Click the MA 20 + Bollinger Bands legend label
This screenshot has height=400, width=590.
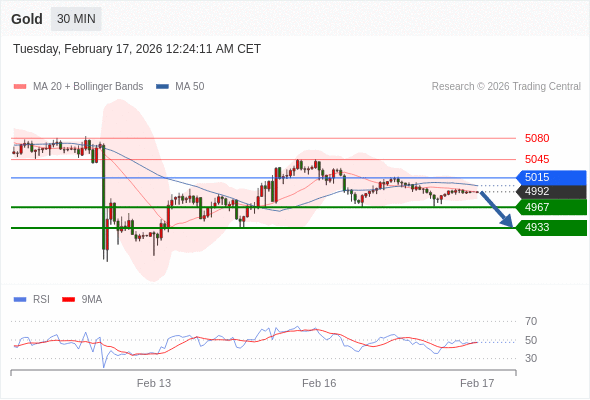click(88, 87)
